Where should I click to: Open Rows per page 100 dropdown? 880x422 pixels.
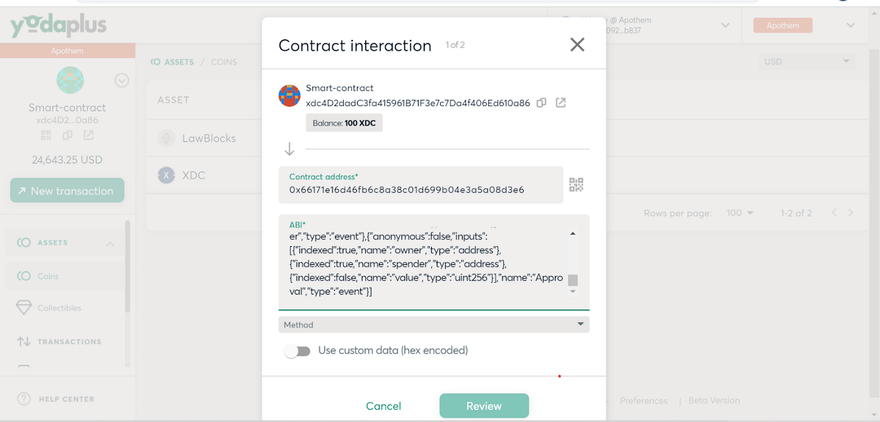pyautogui.click(x=741, y=213)
